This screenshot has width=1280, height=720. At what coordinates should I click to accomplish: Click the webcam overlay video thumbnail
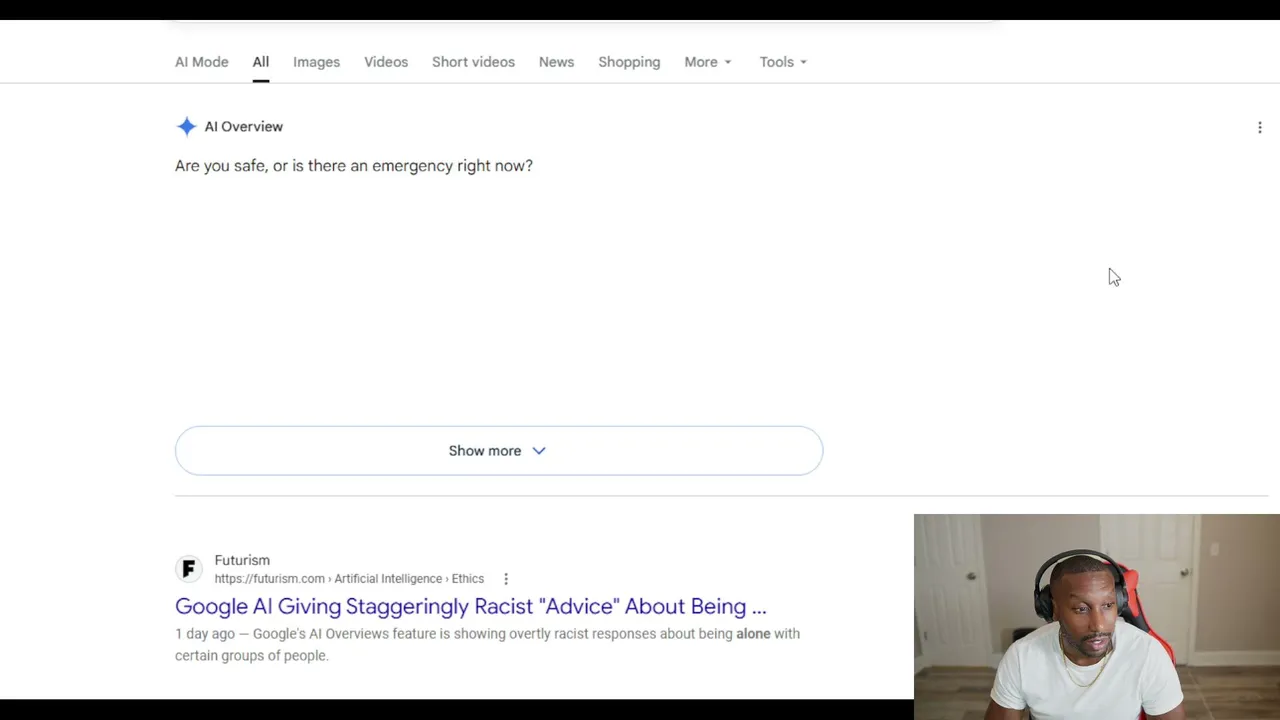click(1097, 616)
